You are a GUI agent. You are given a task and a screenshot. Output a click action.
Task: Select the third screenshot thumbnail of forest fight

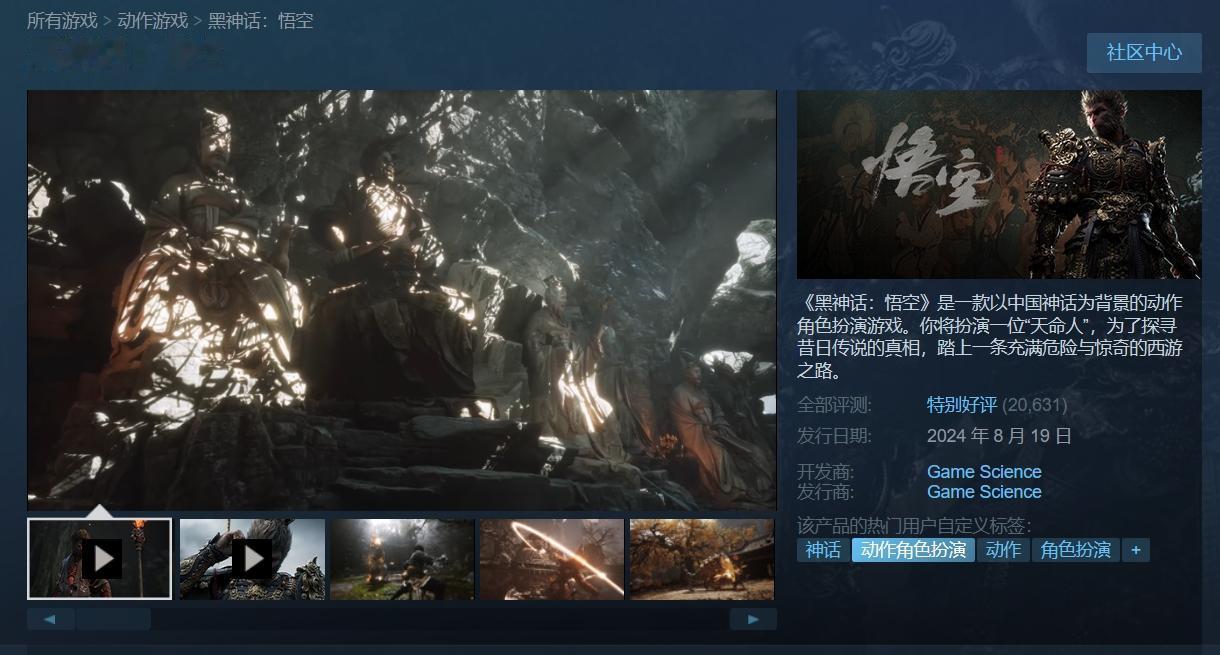(402, 558)
